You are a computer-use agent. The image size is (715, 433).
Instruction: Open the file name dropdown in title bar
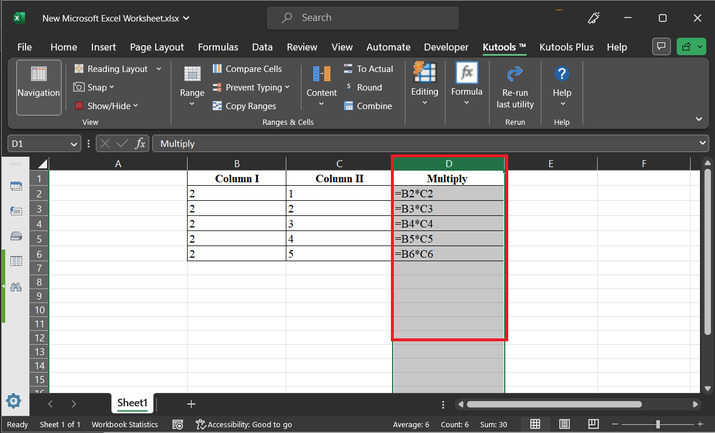click(x=186, y=18)
